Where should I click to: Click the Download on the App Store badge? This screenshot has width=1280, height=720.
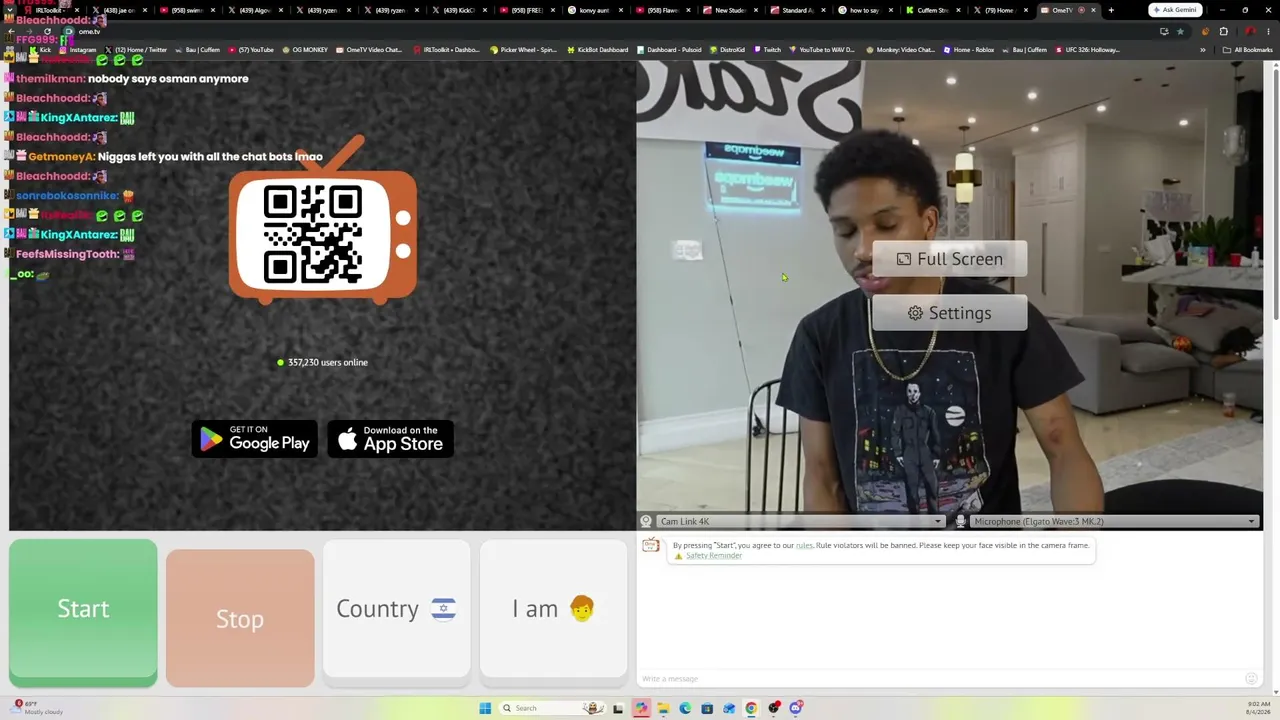coord(391,439)
